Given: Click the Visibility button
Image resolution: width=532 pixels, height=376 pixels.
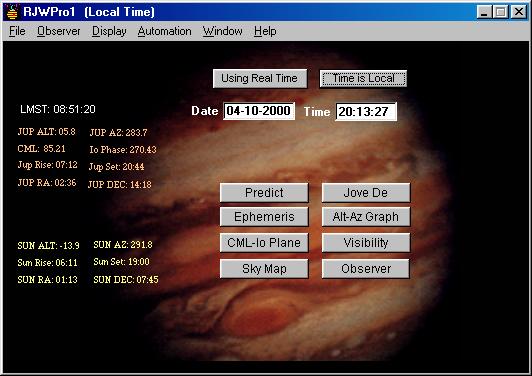Looking at the screenshot, I should tap(366, 243).
